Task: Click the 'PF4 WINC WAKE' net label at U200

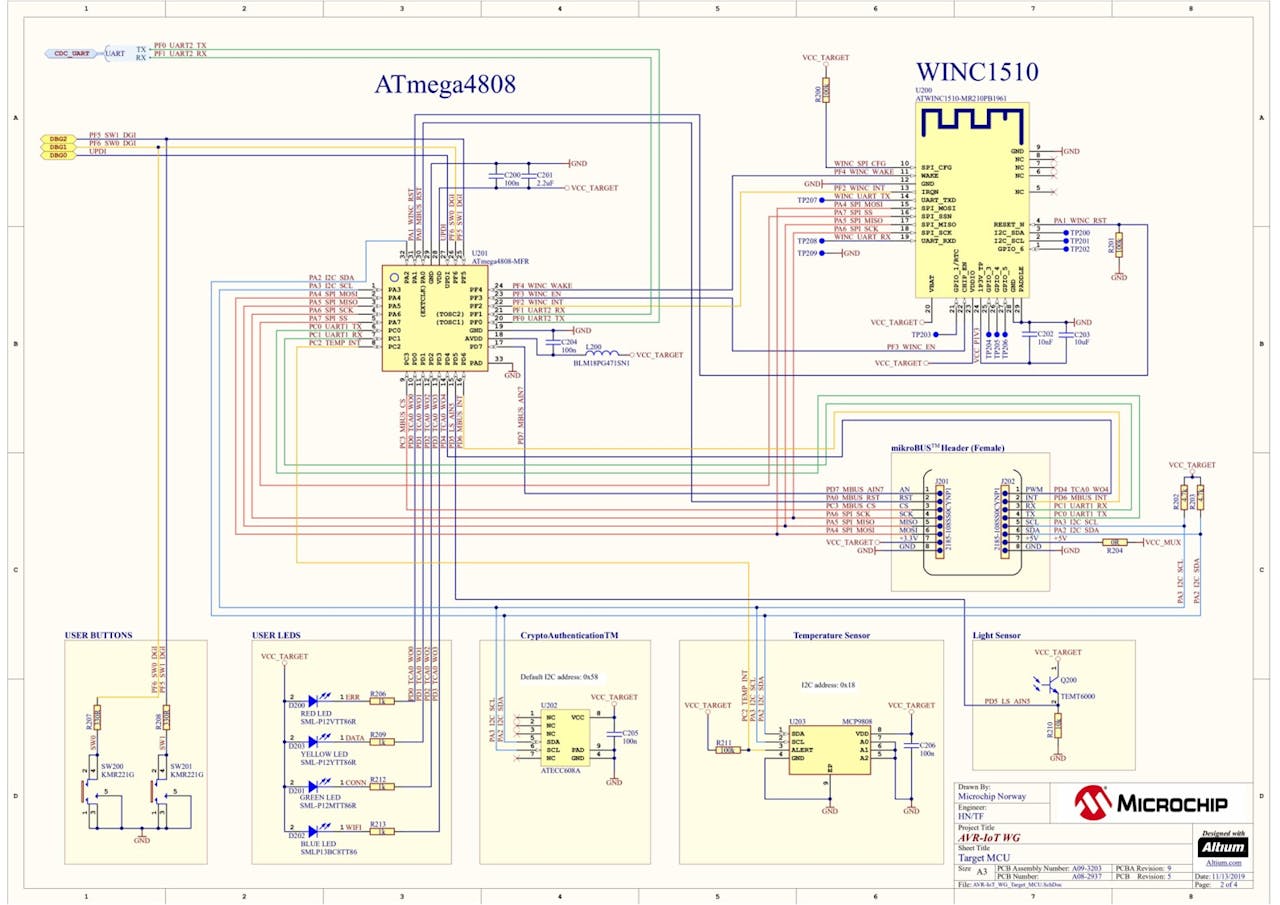Action: click(864, 172)
